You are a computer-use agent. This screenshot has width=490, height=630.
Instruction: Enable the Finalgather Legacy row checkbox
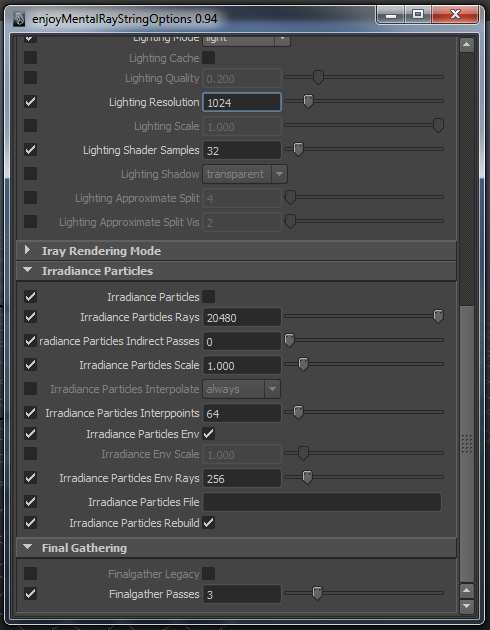31,573
